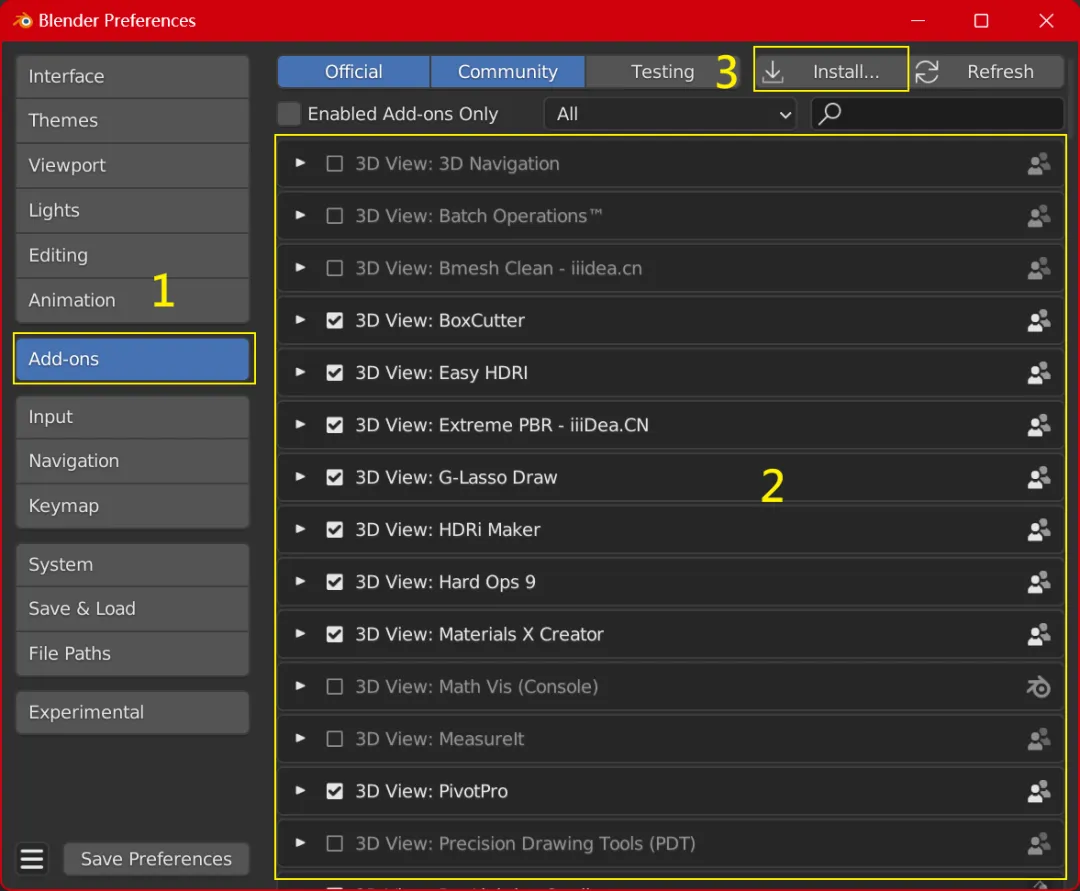Open the System section
1080x891 pixels.
(132, 565)
